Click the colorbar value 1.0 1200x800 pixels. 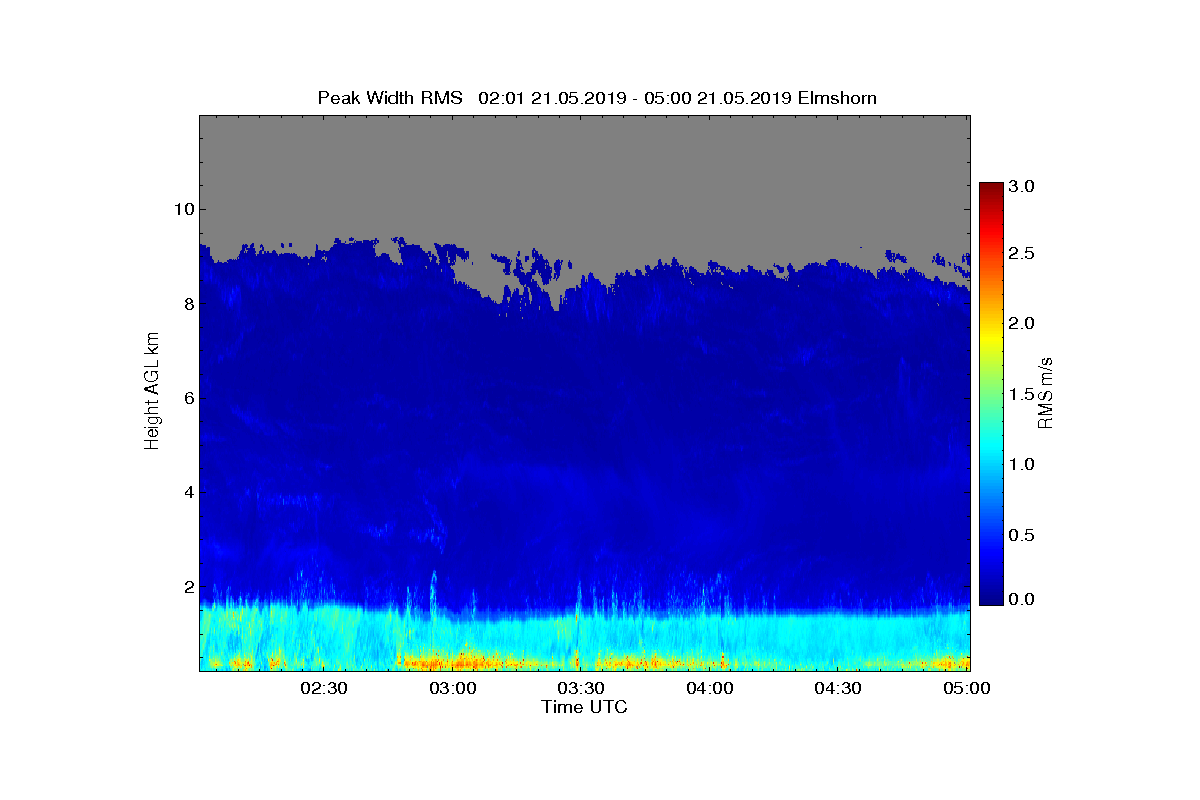1022,465
